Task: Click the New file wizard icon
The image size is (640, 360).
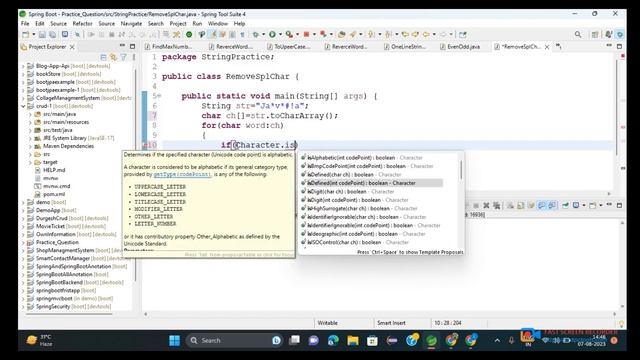Action: (25, 35)
